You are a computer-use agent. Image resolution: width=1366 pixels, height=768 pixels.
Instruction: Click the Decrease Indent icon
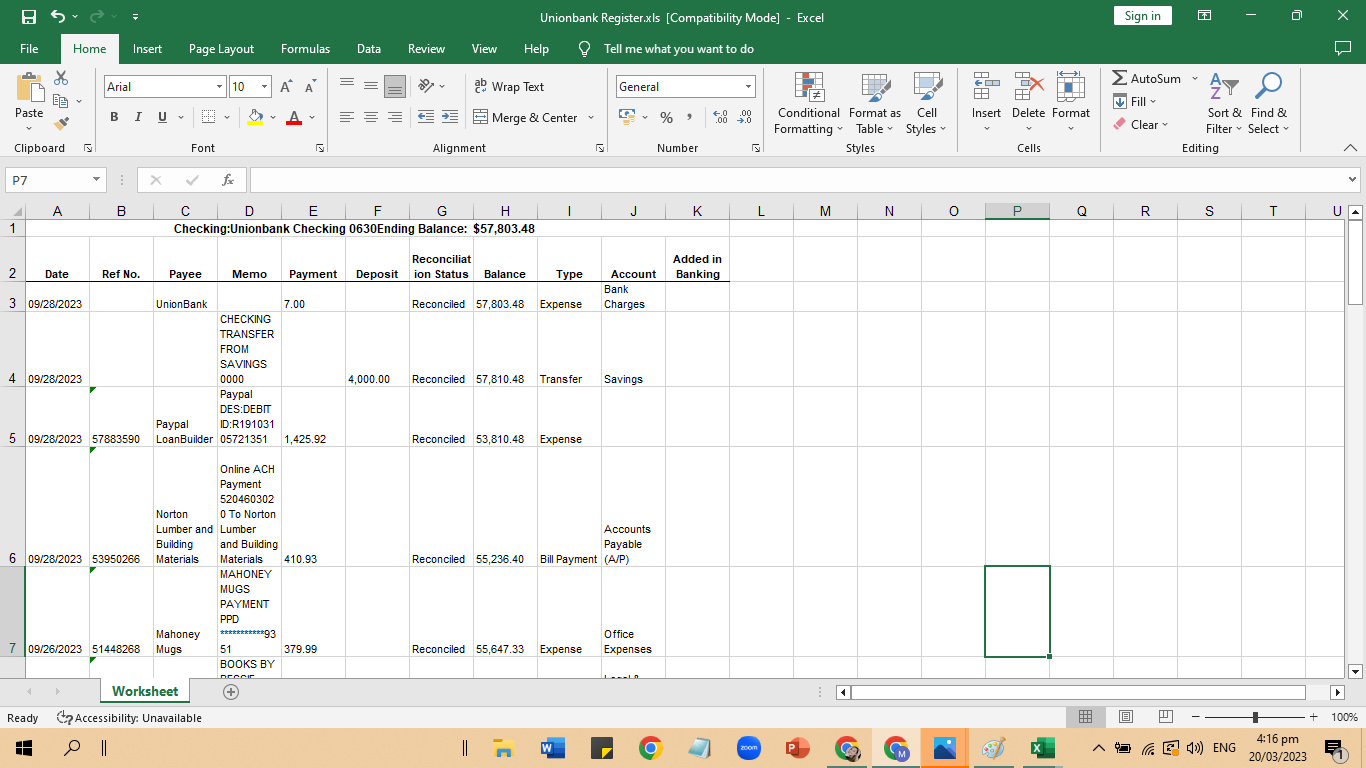426,117
